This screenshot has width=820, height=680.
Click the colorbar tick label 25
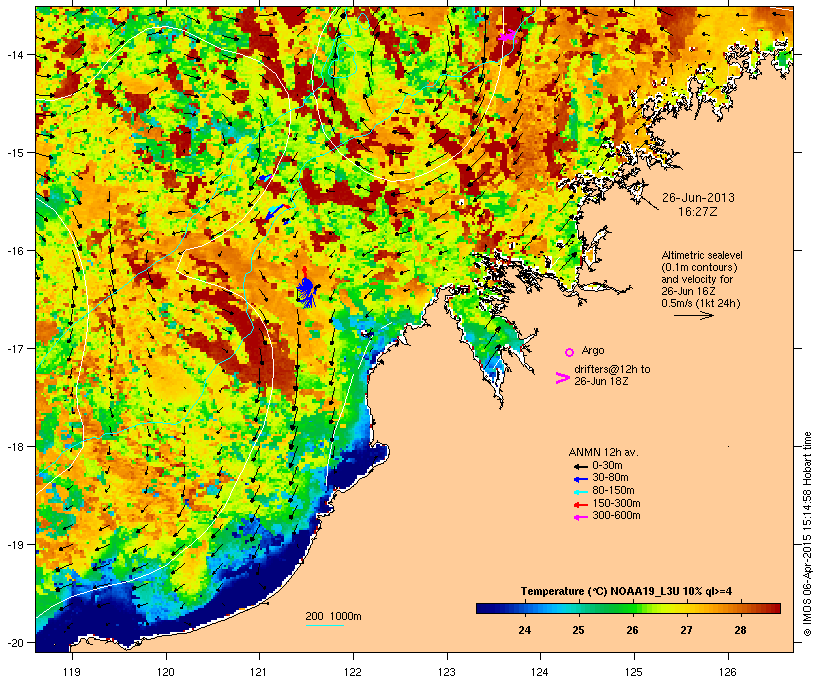coord(578,630)
